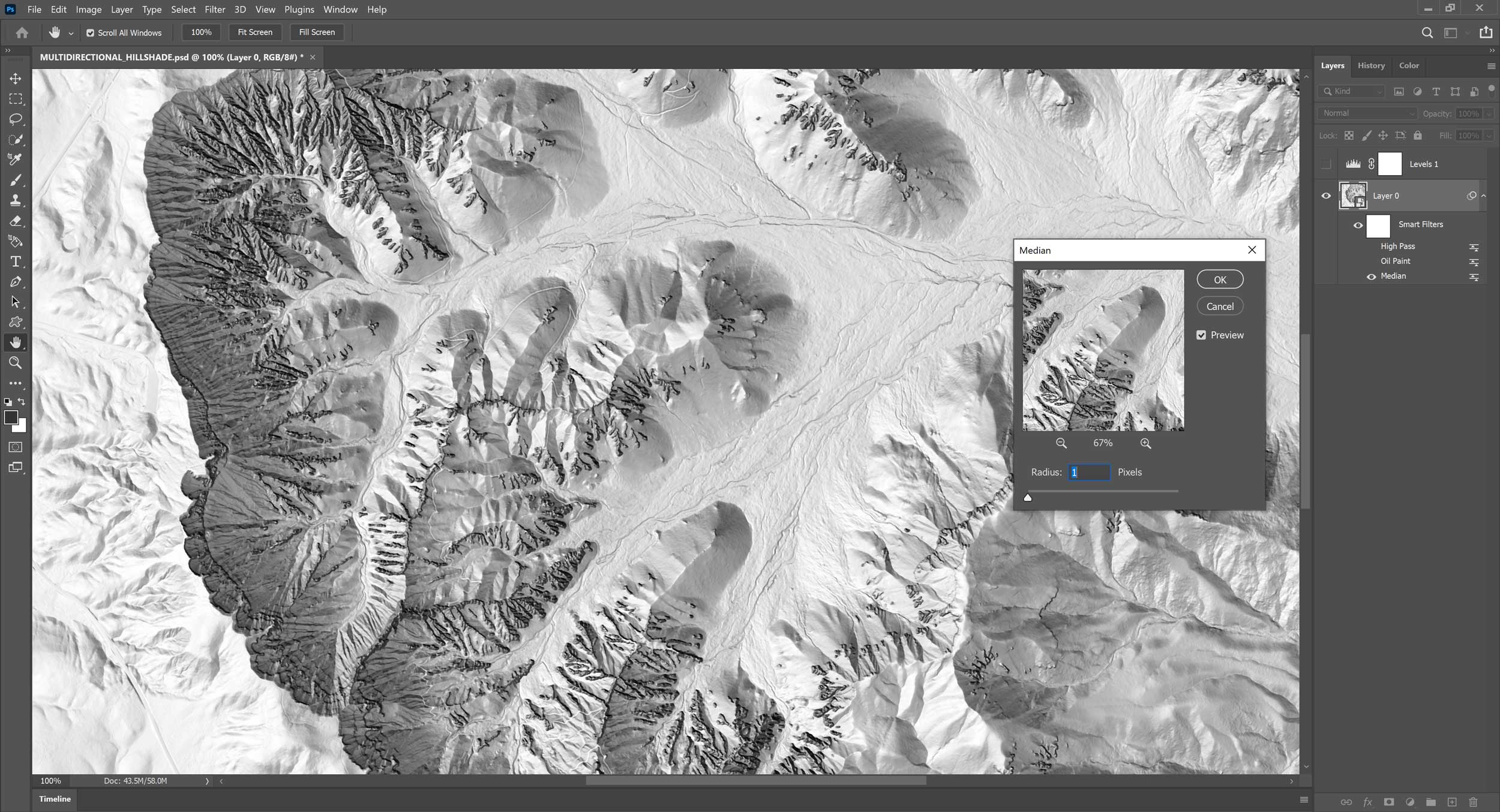Screen dimensions: 1500x812
Task: Uncheck the Preview checkbox in Median dialog
Action: point(1201,335)
